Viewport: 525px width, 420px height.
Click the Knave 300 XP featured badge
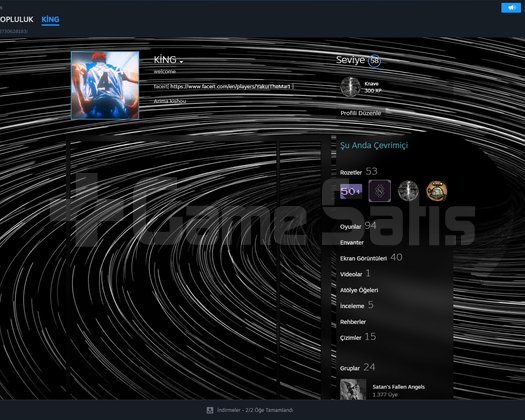[361, 87]
